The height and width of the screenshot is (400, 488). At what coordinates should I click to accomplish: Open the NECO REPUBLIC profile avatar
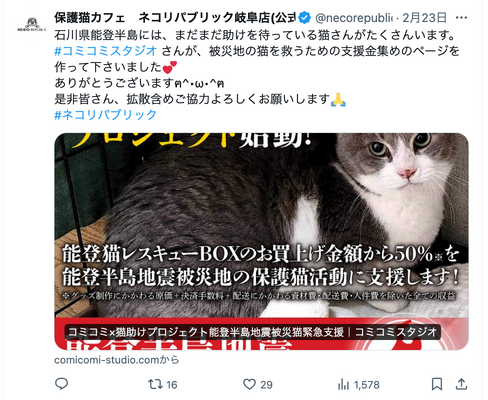32,25
